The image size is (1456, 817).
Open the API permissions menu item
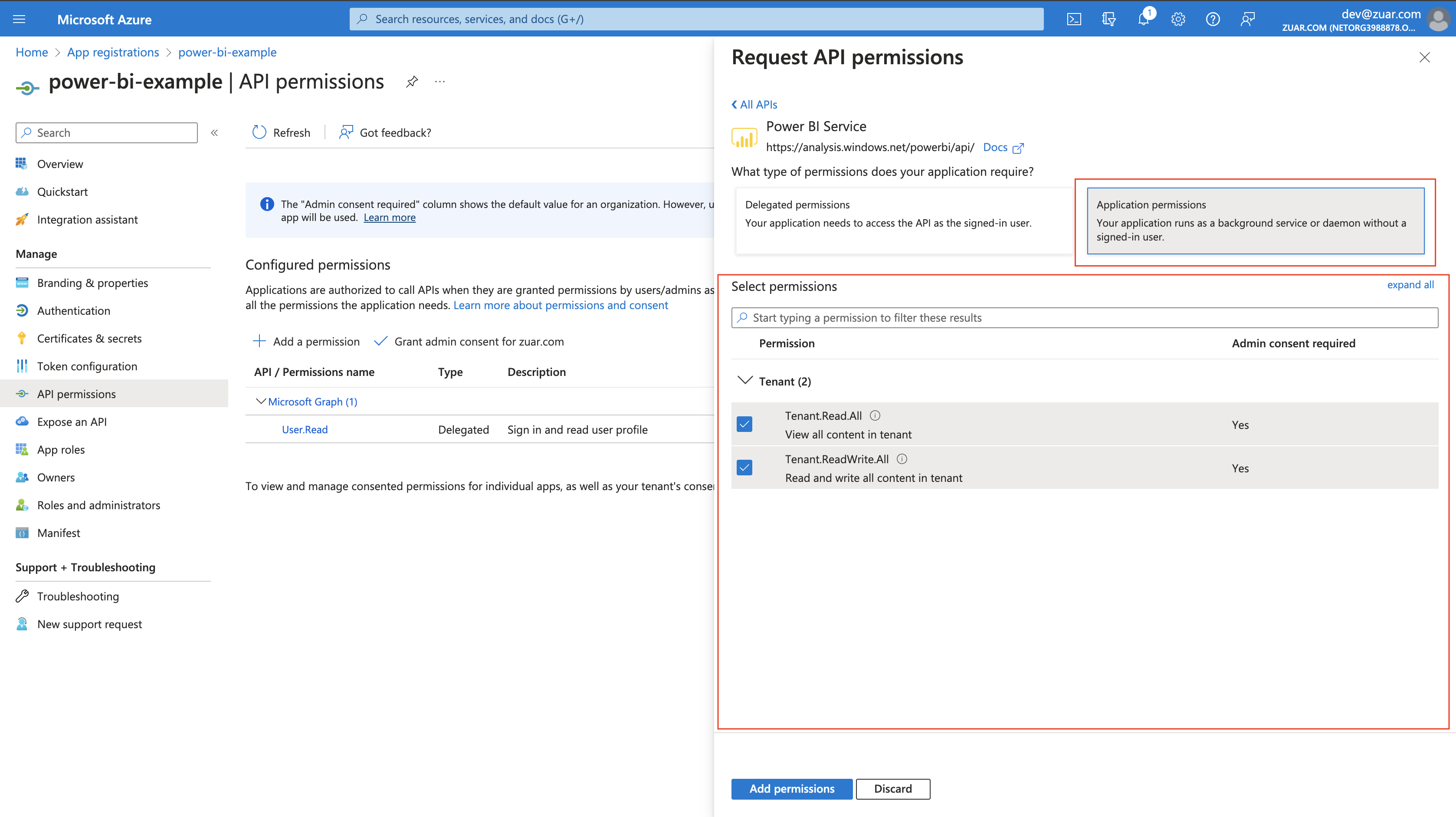(x=76, y=393)
